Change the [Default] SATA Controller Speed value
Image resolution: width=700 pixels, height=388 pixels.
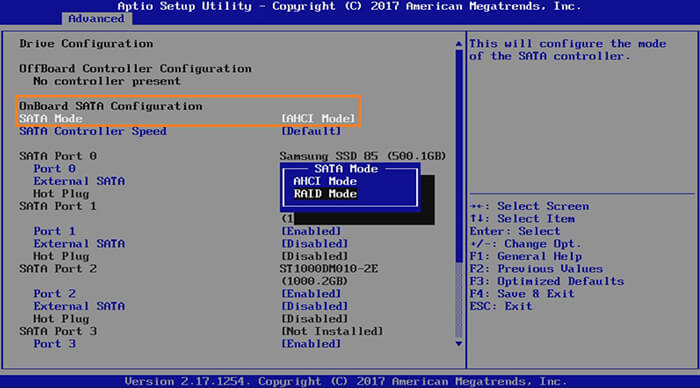311,131
